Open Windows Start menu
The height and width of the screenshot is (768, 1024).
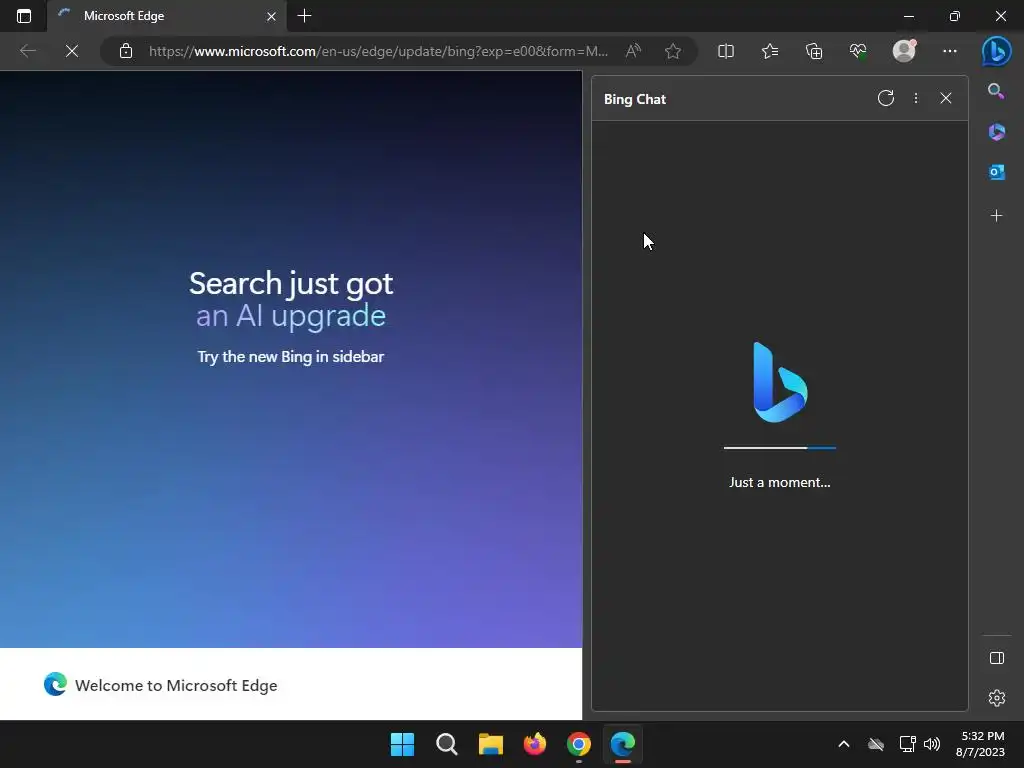pyautogui.click(x=402, y=744)
